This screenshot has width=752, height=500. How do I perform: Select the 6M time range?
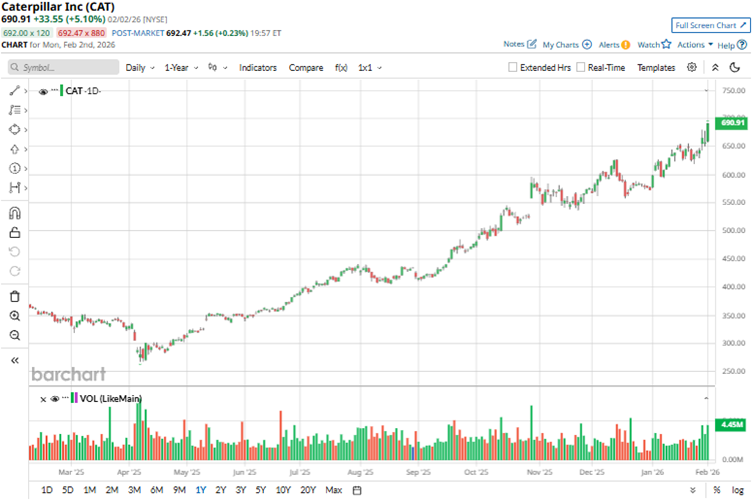pos(157,490)
